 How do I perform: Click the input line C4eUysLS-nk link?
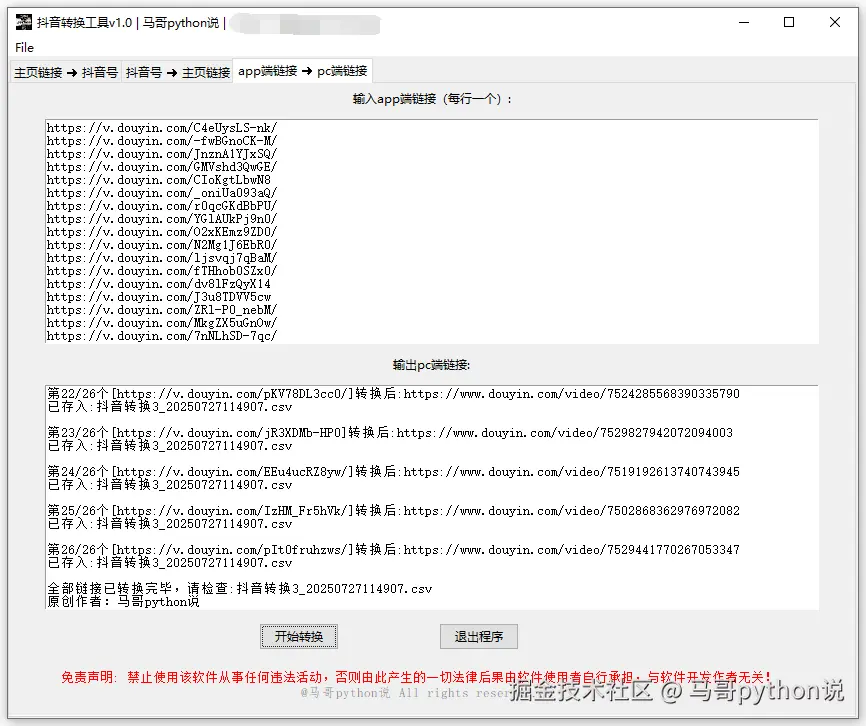(x=162, y=128)
